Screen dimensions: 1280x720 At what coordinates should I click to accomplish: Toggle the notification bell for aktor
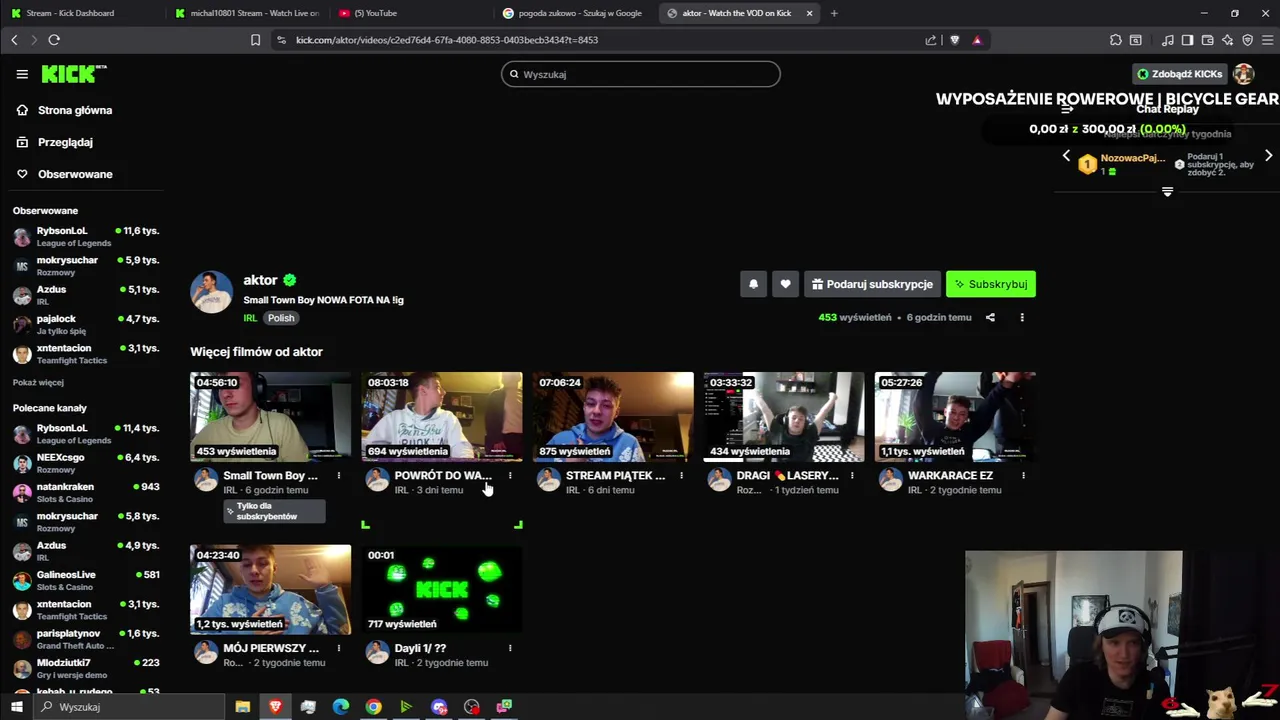point(753,284)
